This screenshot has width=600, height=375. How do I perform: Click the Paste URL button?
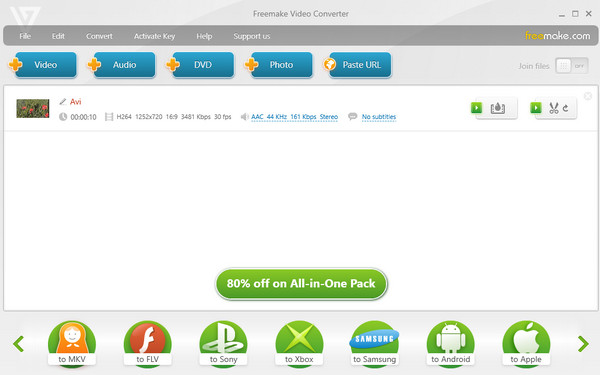click(358, 65)
